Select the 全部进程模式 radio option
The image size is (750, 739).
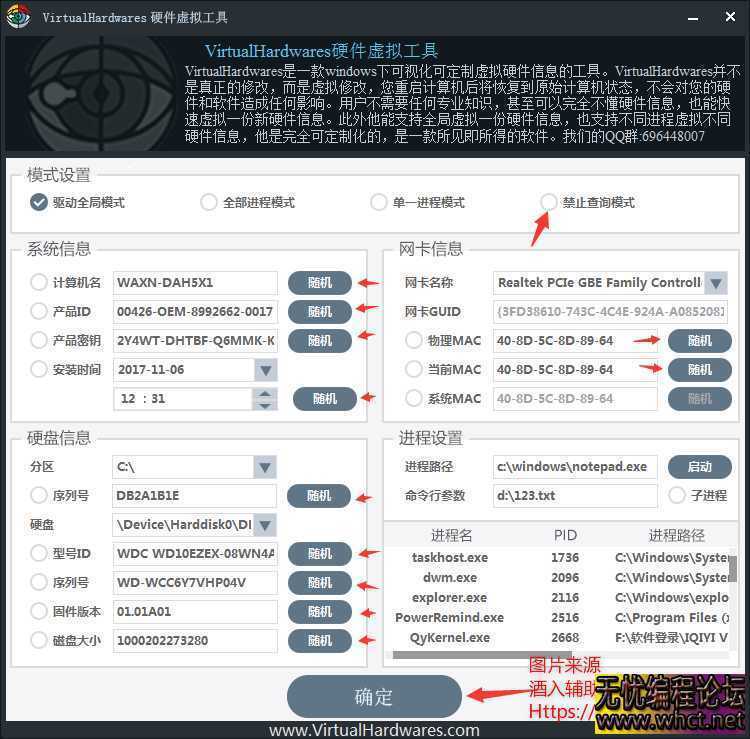208,202
